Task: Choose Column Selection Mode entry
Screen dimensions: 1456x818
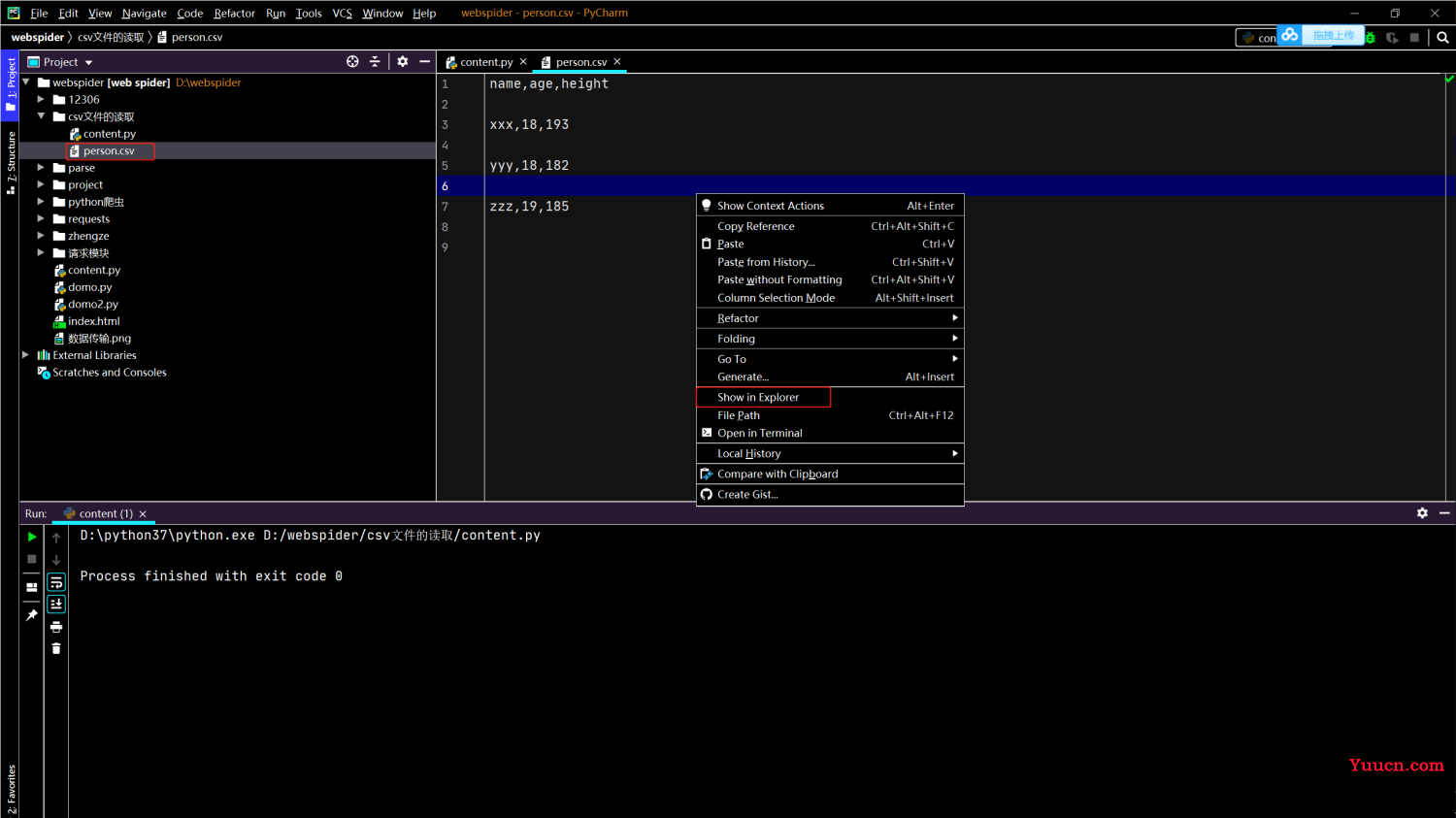Action: (x=830, y=298)
